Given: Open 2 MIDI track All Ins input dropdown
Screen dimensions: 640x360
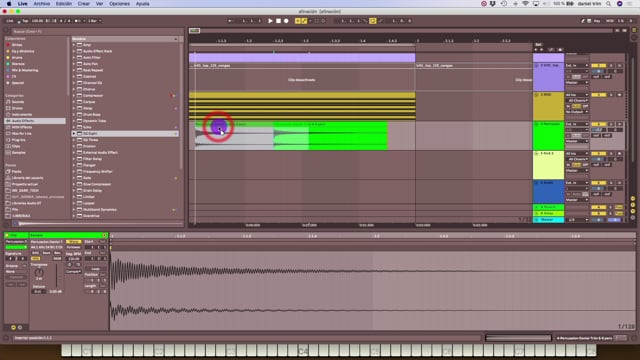Looking at the screenshot, I should [577, 95].
